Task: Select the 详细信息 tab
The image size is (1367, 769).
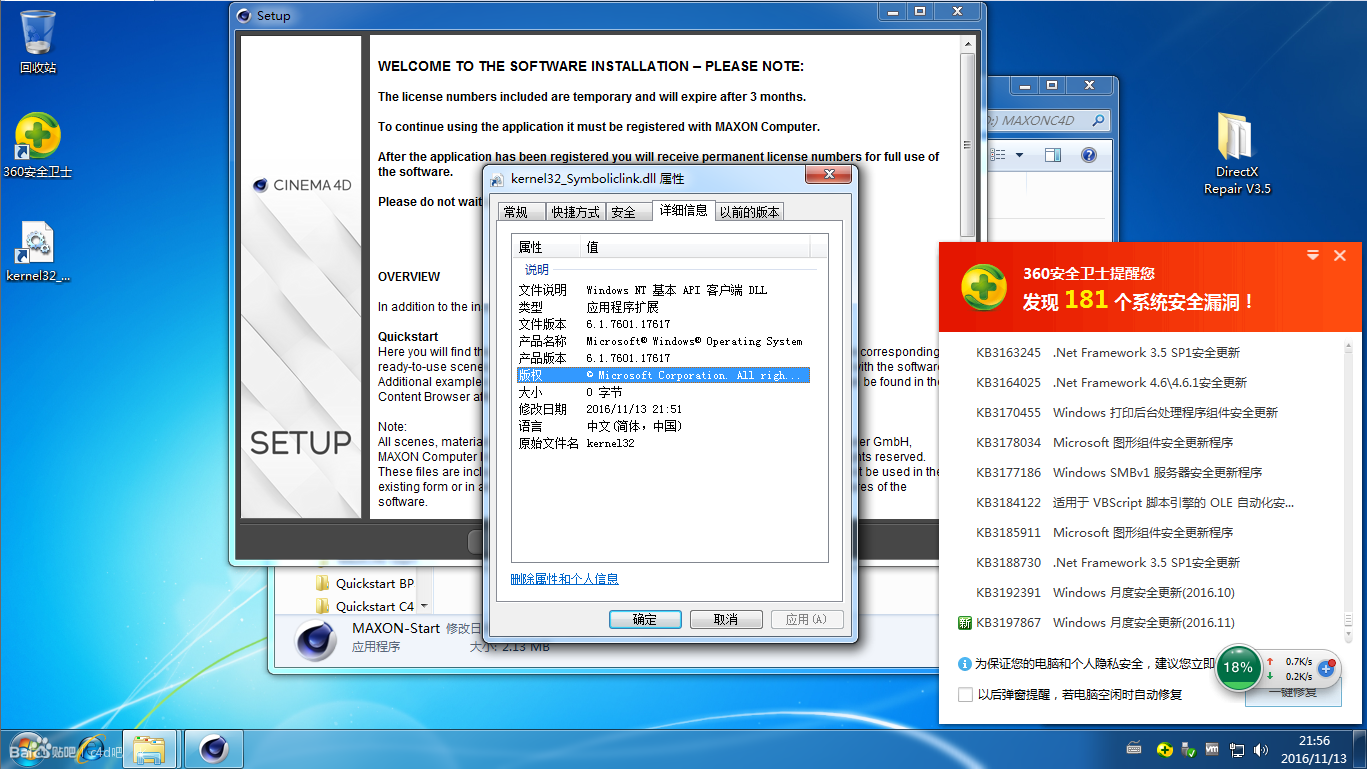Action: point(683,210)
